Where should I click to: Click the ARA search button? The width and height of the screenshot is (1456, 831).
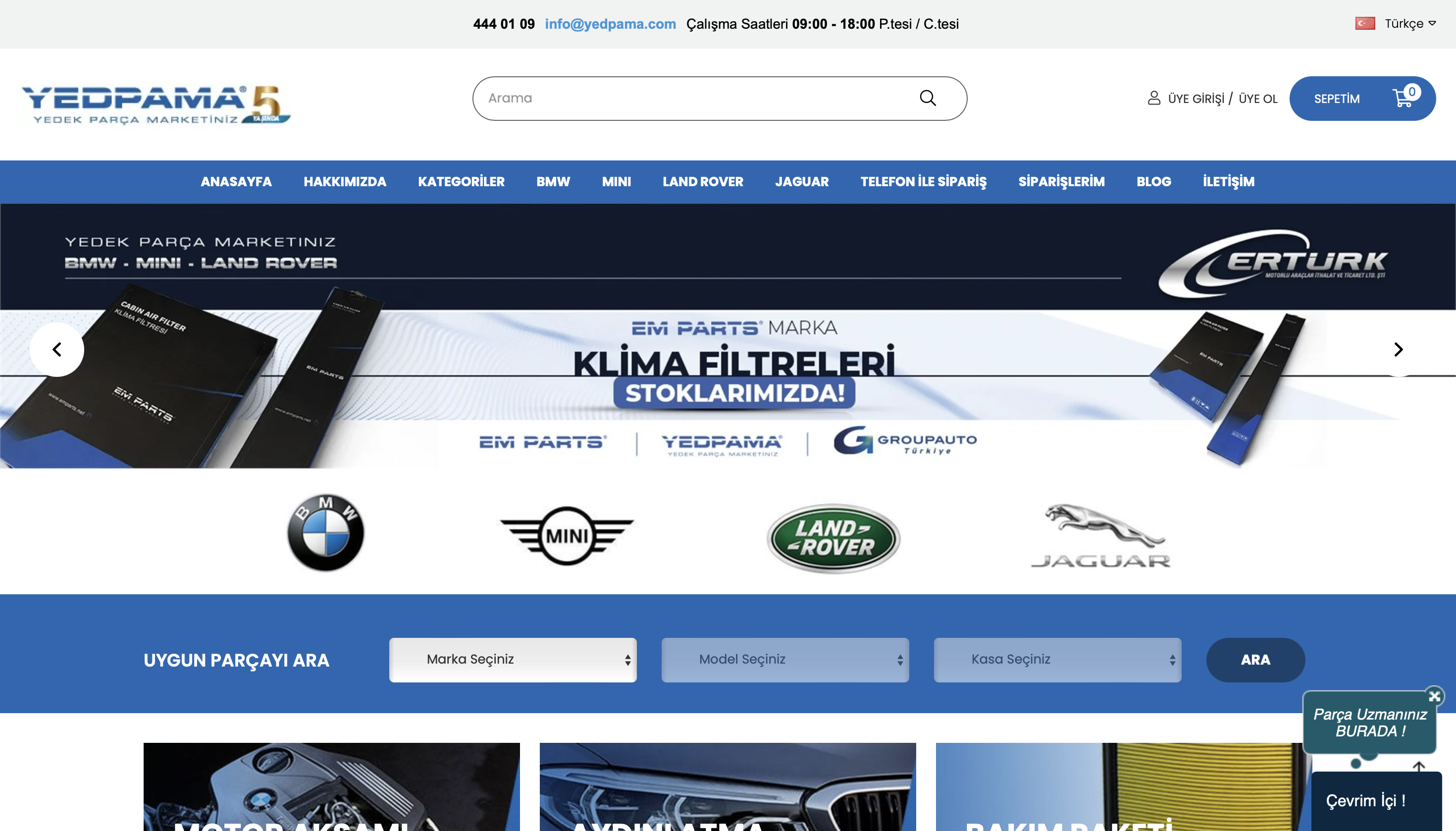[1255, 660]
